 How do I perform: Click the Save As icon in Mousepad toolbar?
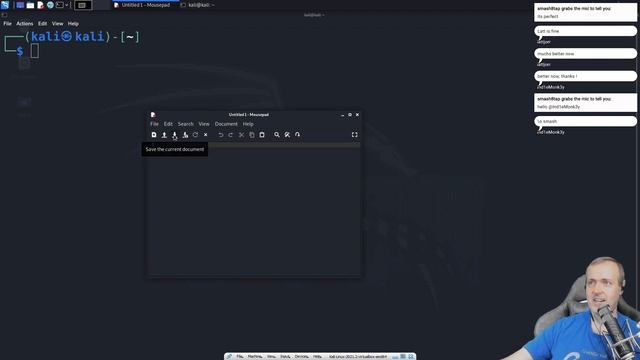185,135
